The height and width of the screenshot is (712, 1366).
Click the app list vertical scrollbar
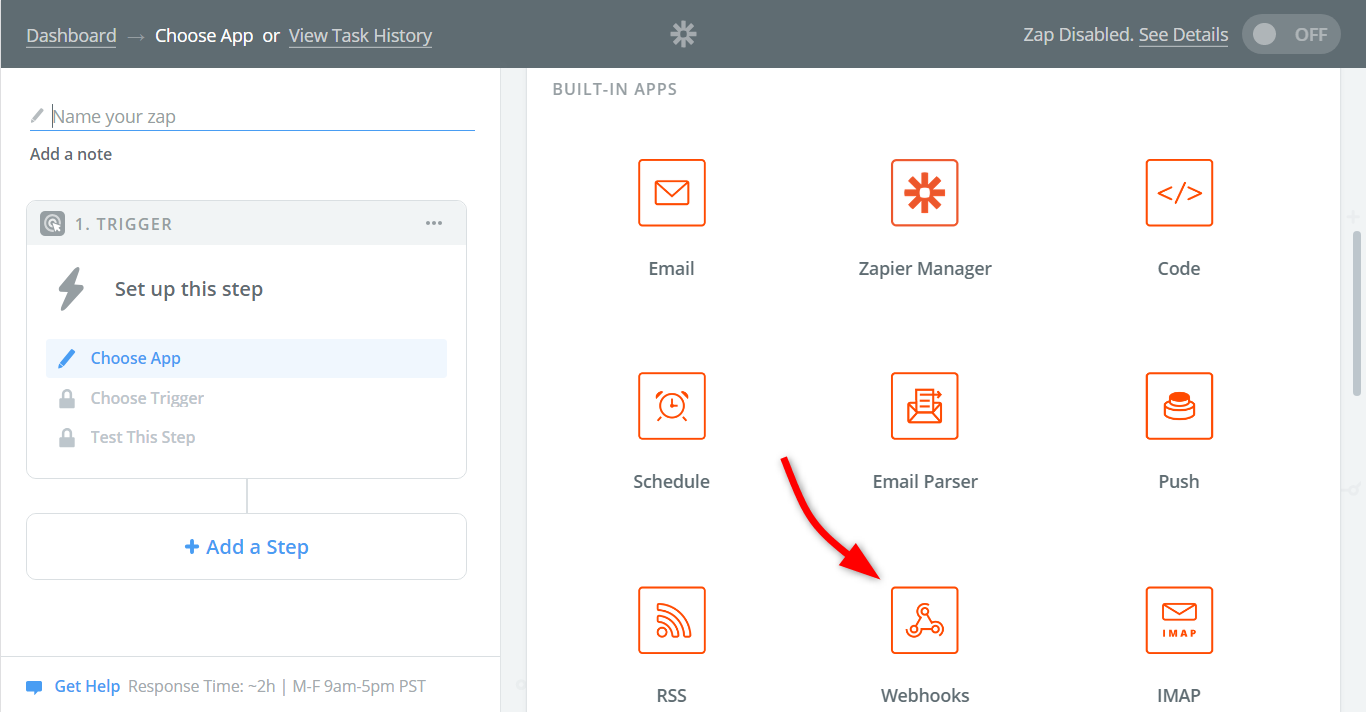coord(1356,312)
